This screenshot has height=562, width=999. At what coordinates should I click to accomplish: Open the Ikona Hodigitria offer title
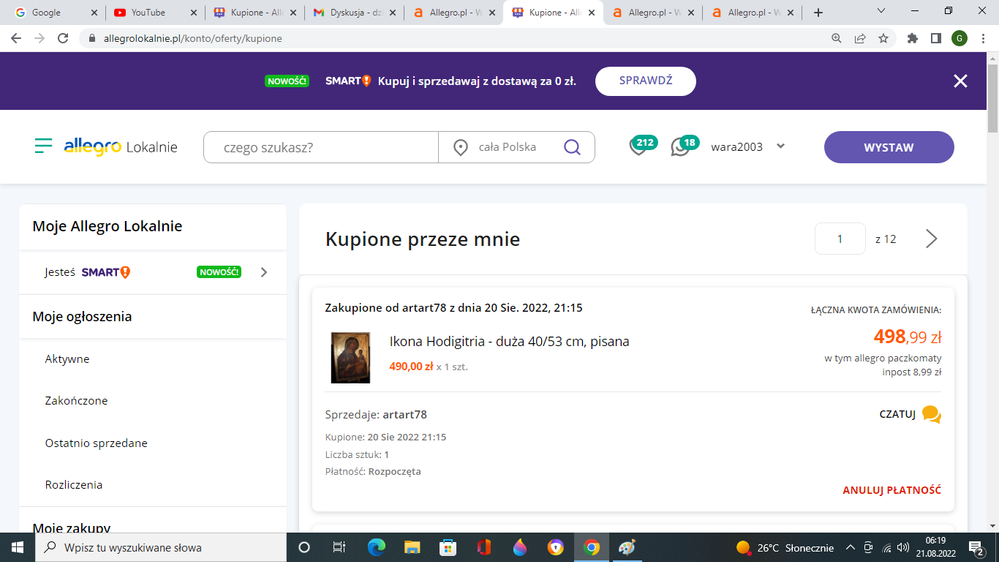(x=509, y=342)
